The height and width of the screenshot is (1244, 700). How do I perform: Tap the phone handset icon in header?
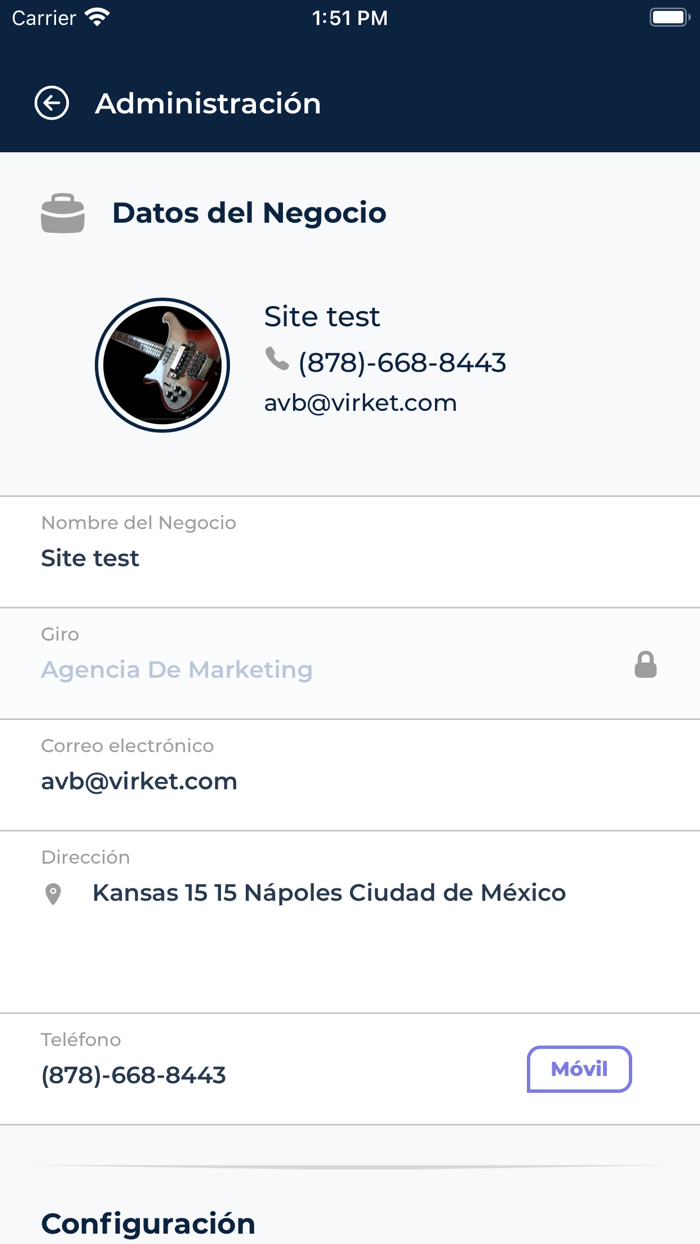277,358
